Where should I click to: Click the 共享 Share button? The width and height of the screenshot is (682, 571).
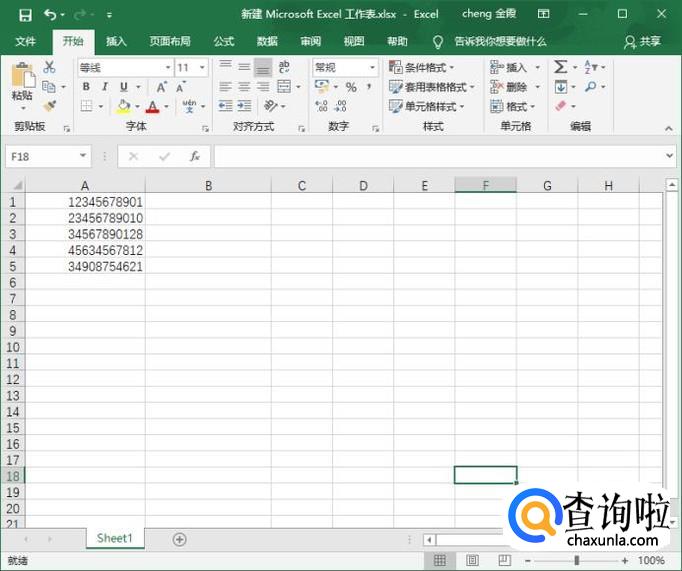(x=643, y=42)
